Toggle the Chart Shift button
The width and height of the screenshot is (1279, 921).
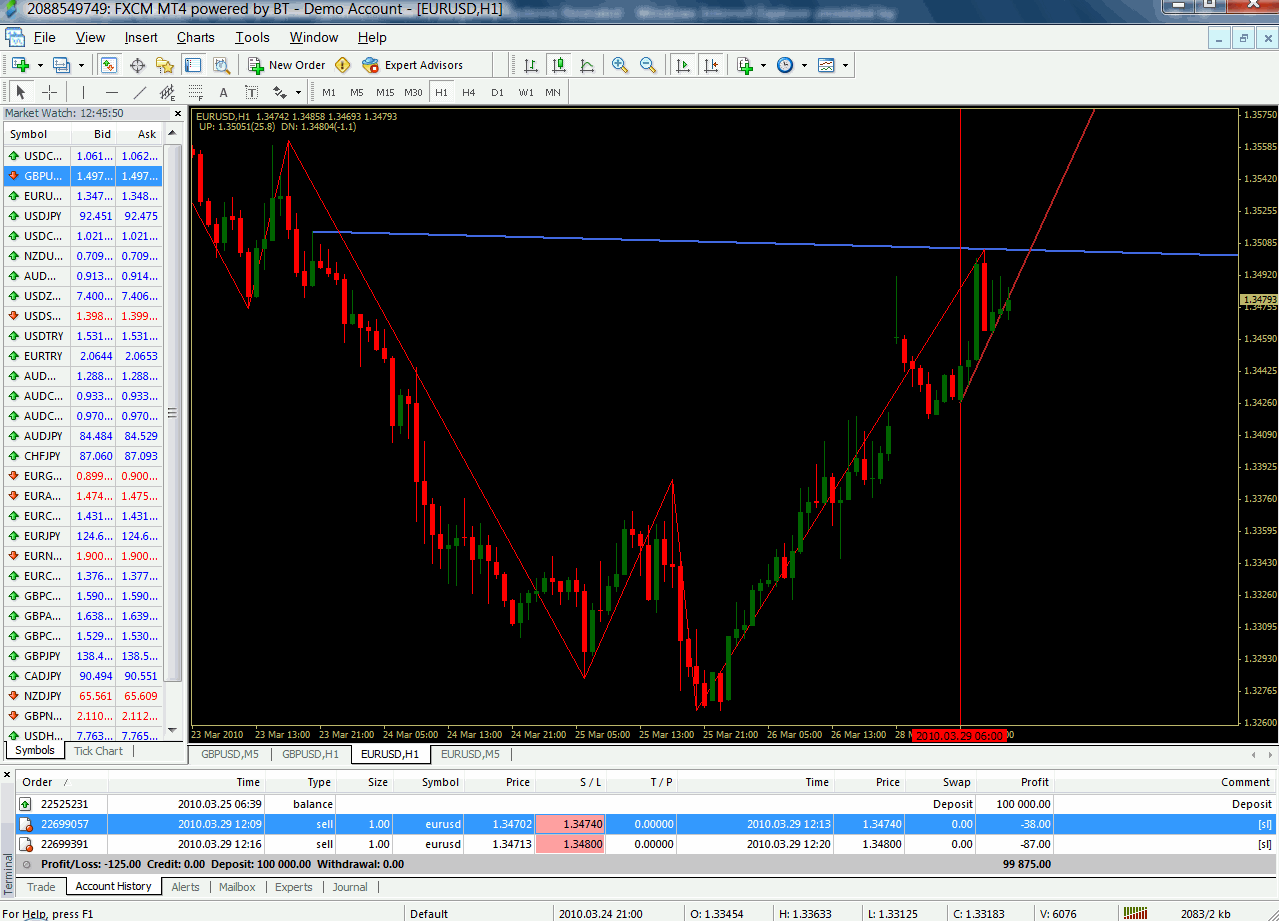tap(711, 65)
